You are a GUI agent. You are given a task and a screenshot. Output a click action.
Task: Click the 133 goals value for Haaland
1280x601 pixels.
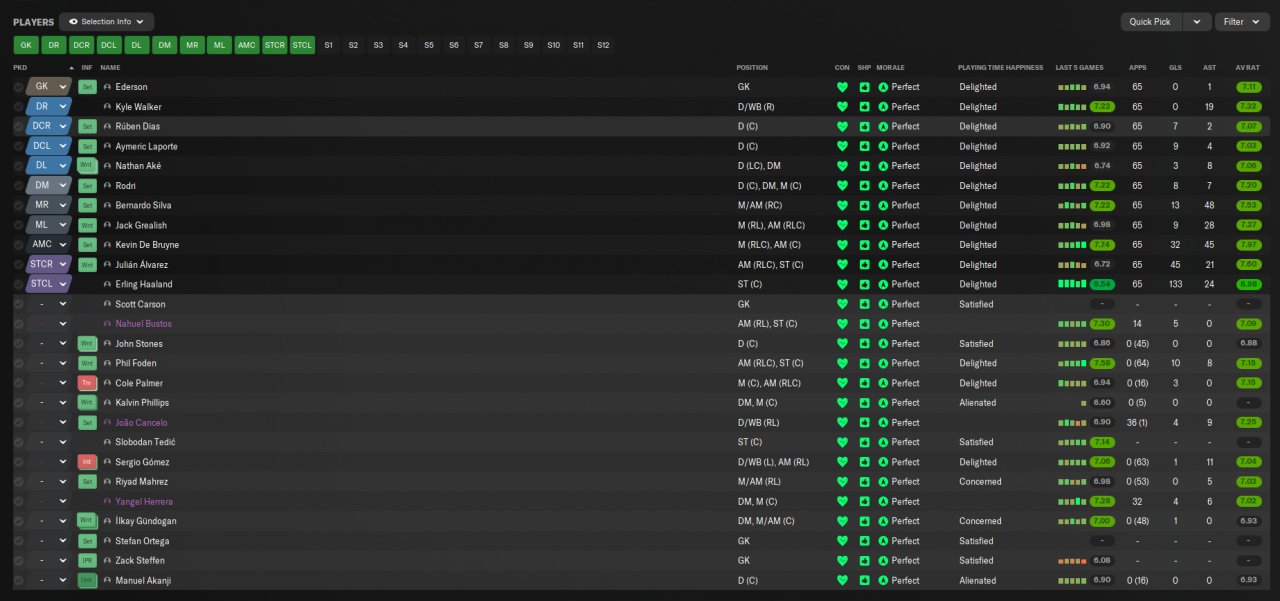pos(1175,284)
